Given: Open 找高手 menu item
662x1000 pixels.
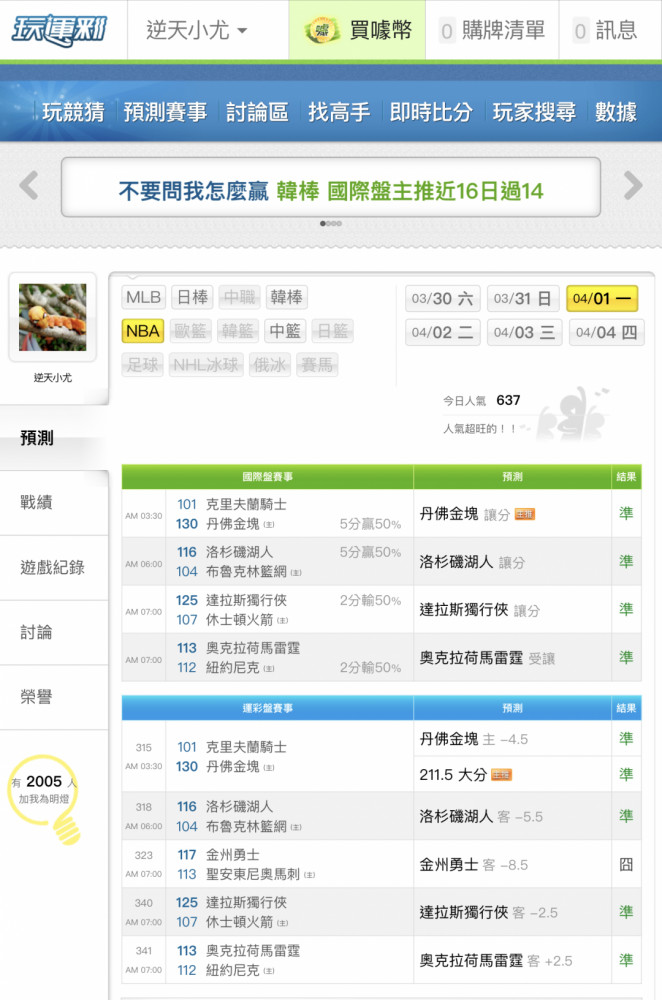Looking at the screenshot, I should click(x=339, y=112).
